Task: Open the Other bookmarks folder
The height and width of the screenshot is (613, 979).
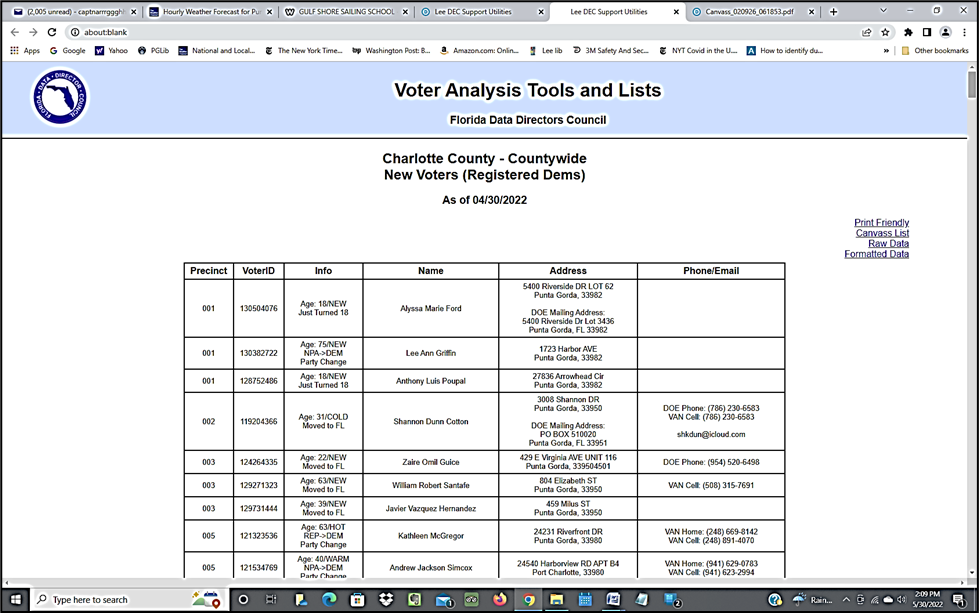Action: click(935, 51)
